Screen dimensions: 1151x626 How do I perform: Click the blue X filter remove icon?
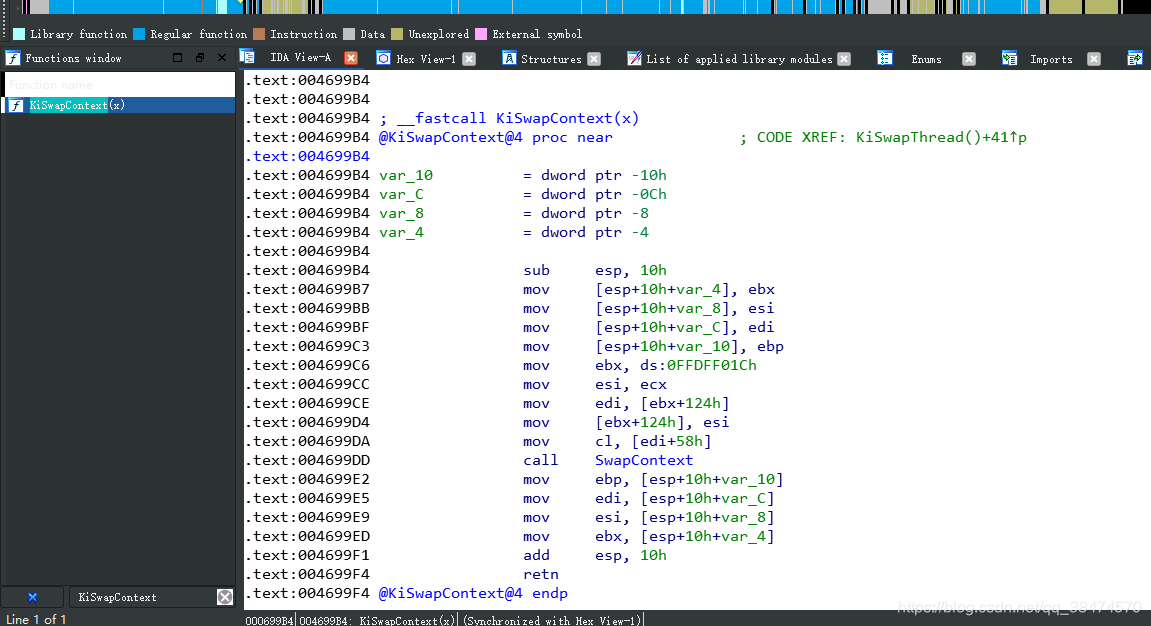pos(32,597)
